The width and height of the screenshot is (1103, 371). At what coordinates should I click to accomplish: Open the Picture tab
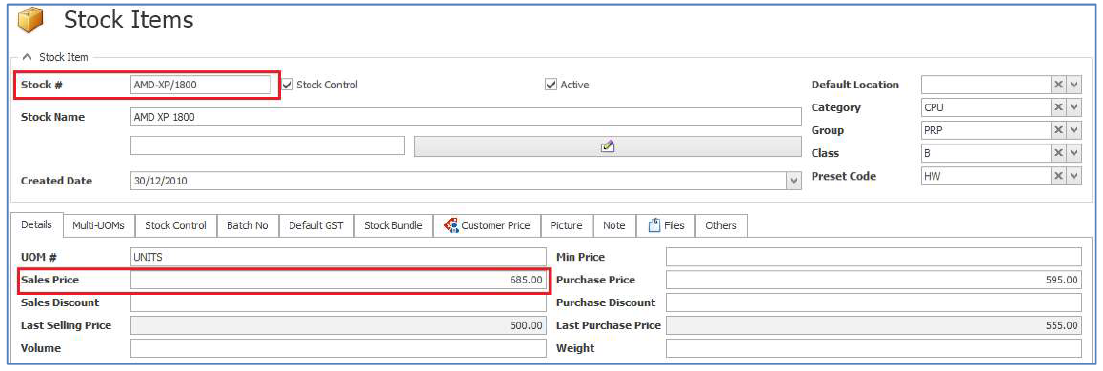566,225
